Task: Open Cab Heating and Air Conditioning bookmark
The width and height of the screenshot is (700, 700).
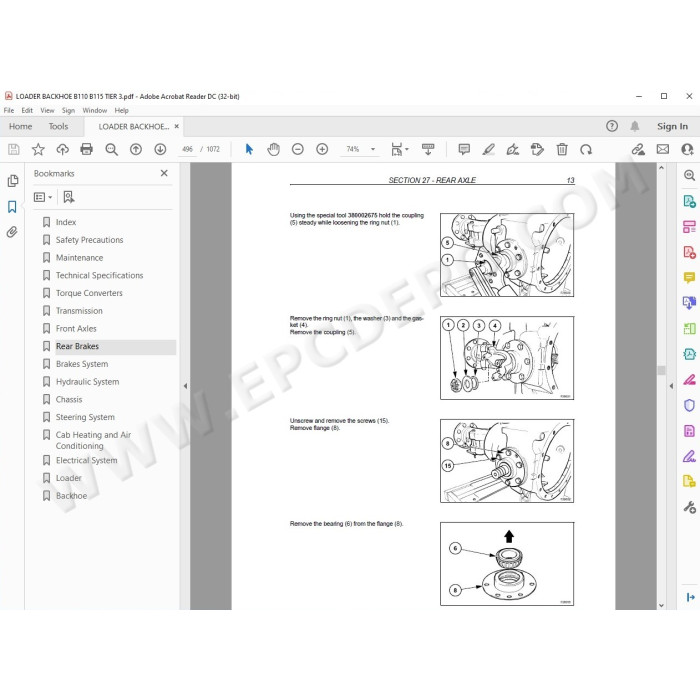Action: point(93,440)
